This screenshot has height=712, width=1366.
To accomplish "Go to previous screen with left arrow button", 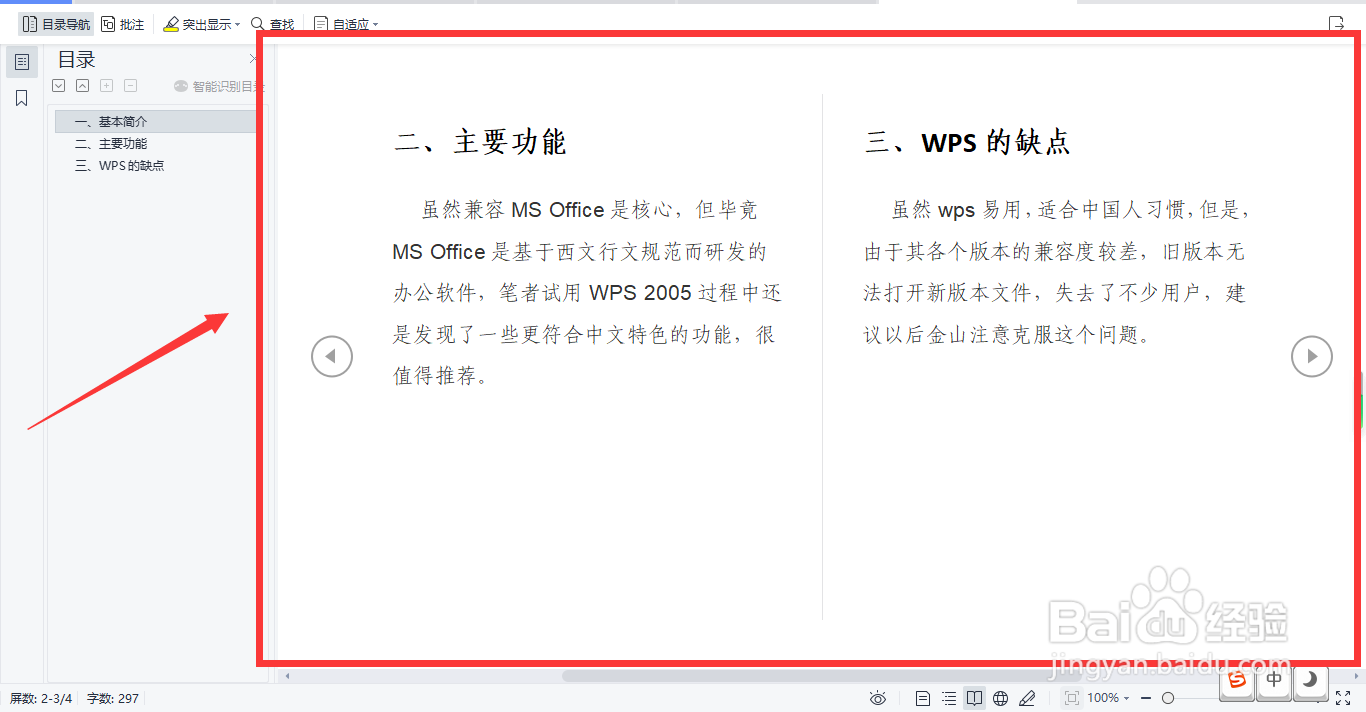I will [332, 356].
